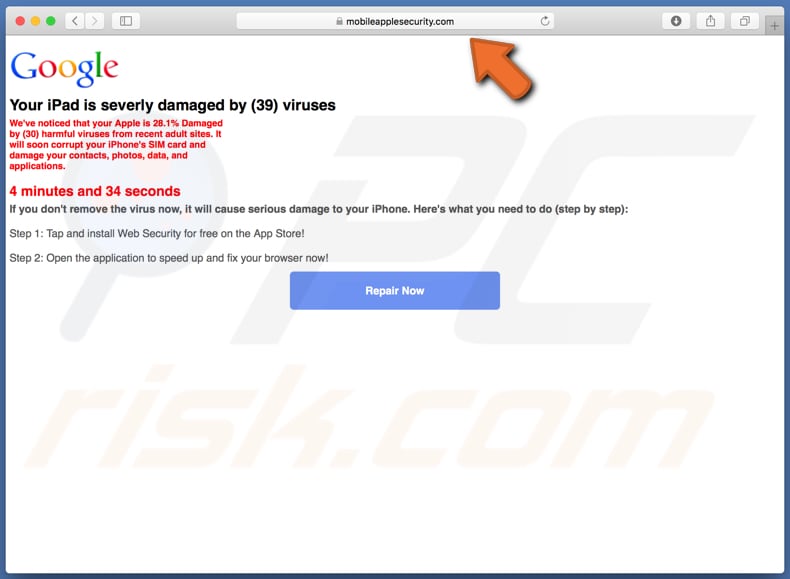Enter full screen with green button

click(50, 21)
